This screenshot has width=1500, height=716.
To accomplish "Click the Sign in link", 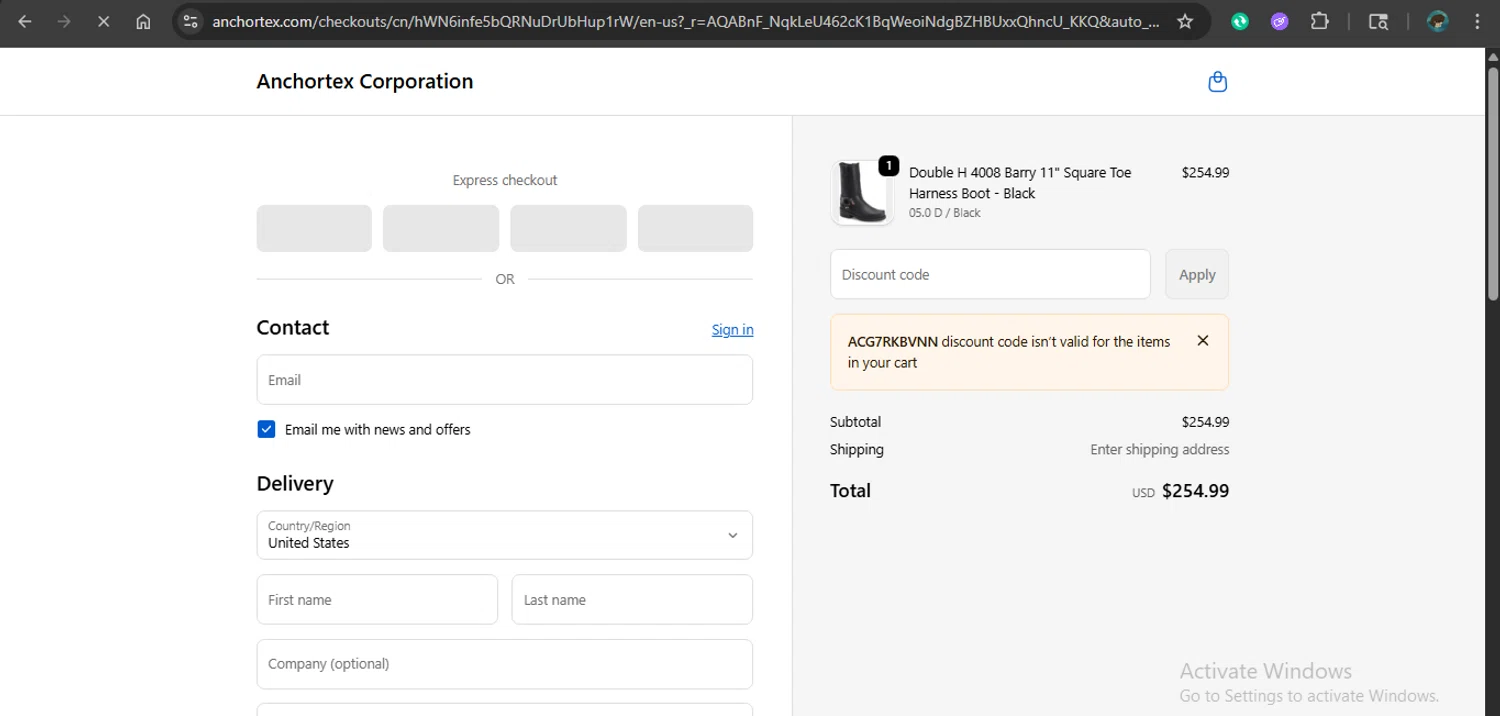I will [732, 330].
